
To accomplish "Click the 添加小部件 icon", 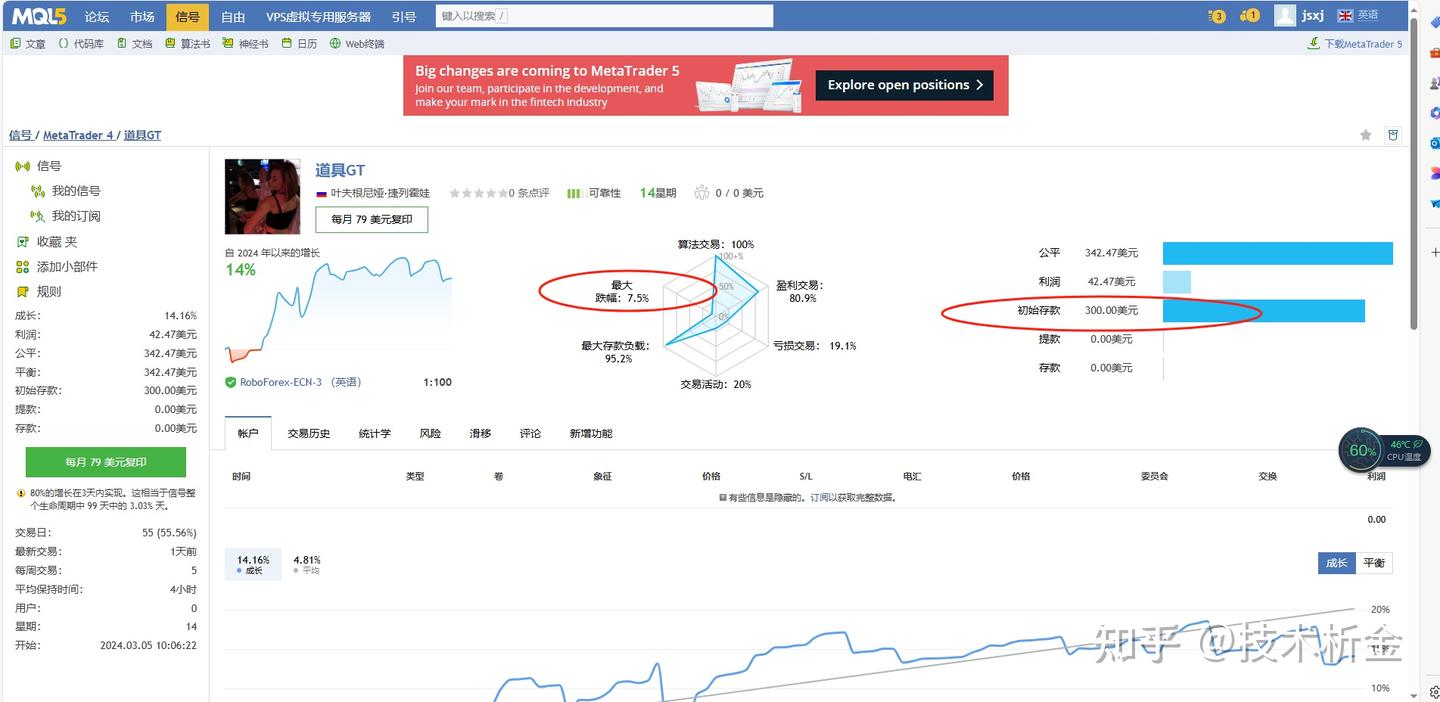I will [23, 267].
